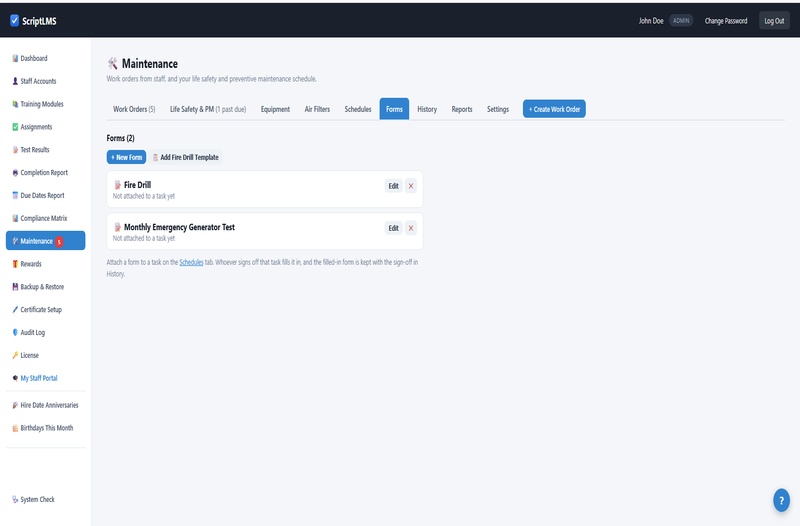Image resolution: width=800 pixels, height=526 pixels.
Task: Click the Fire Drill form document icon
Action: [x=117, y=185]
